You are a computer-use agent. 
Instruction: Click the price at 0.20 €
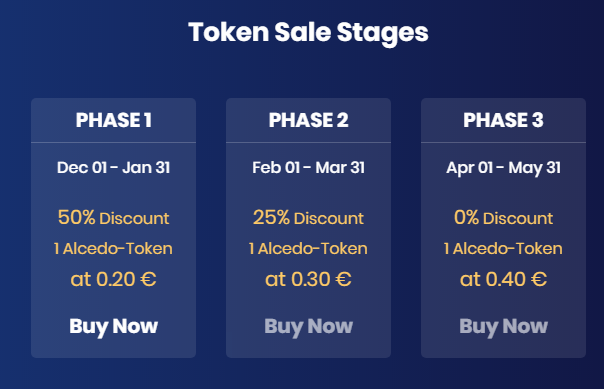pos(114,279)
